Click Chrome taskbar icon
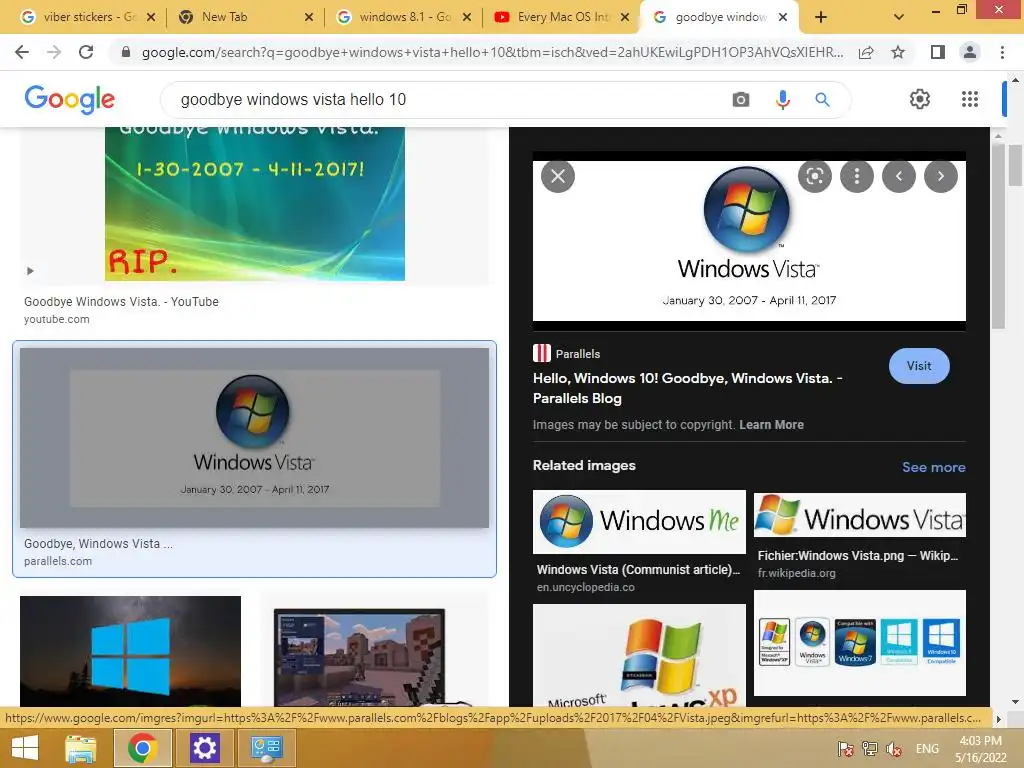The height and width of the screenshot is (768, 1024). coord(142,748)
